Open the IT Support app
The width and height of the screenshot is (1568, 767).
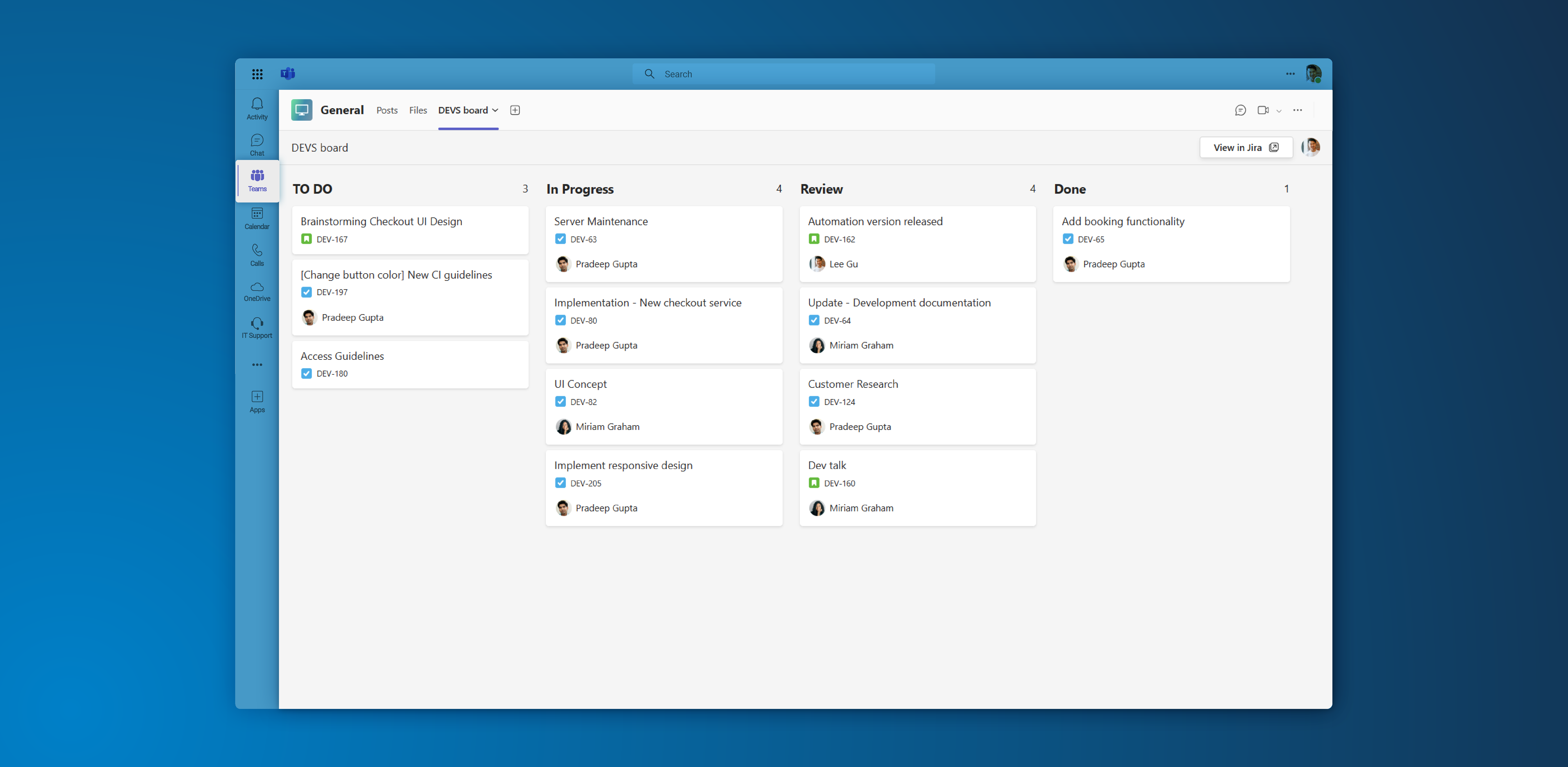[x=257, y=327]
